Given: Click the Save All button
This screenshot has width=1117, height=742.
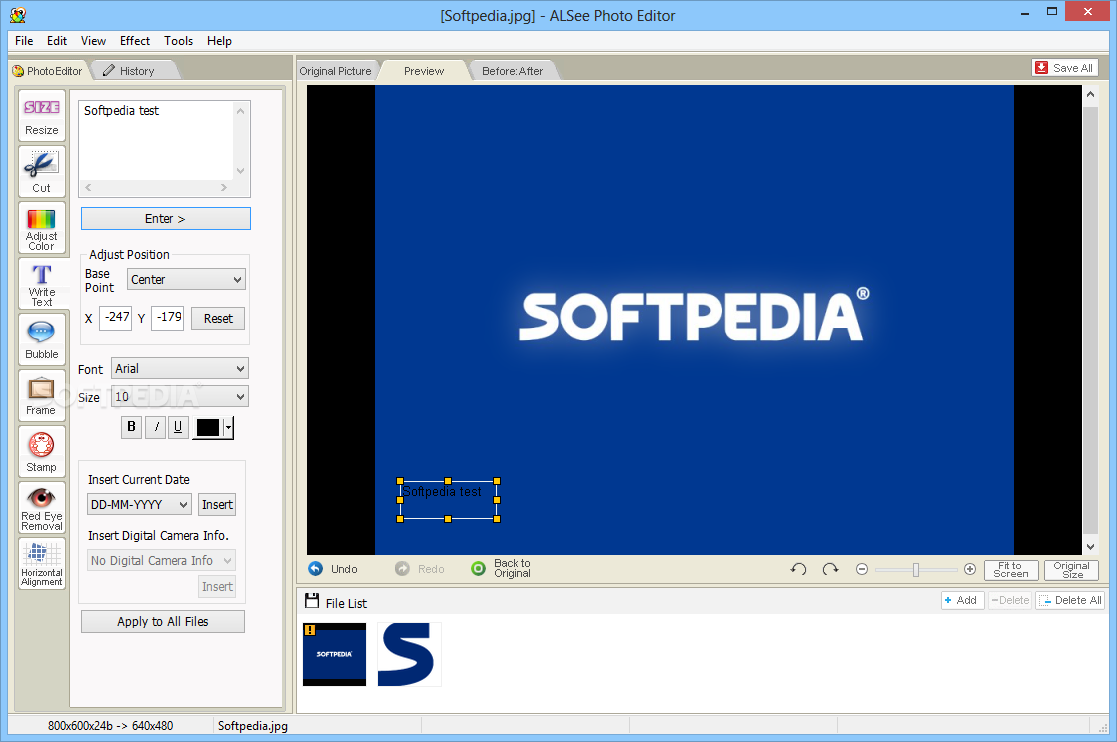Looking at the screenshot, I should (x=1065, y=68).
